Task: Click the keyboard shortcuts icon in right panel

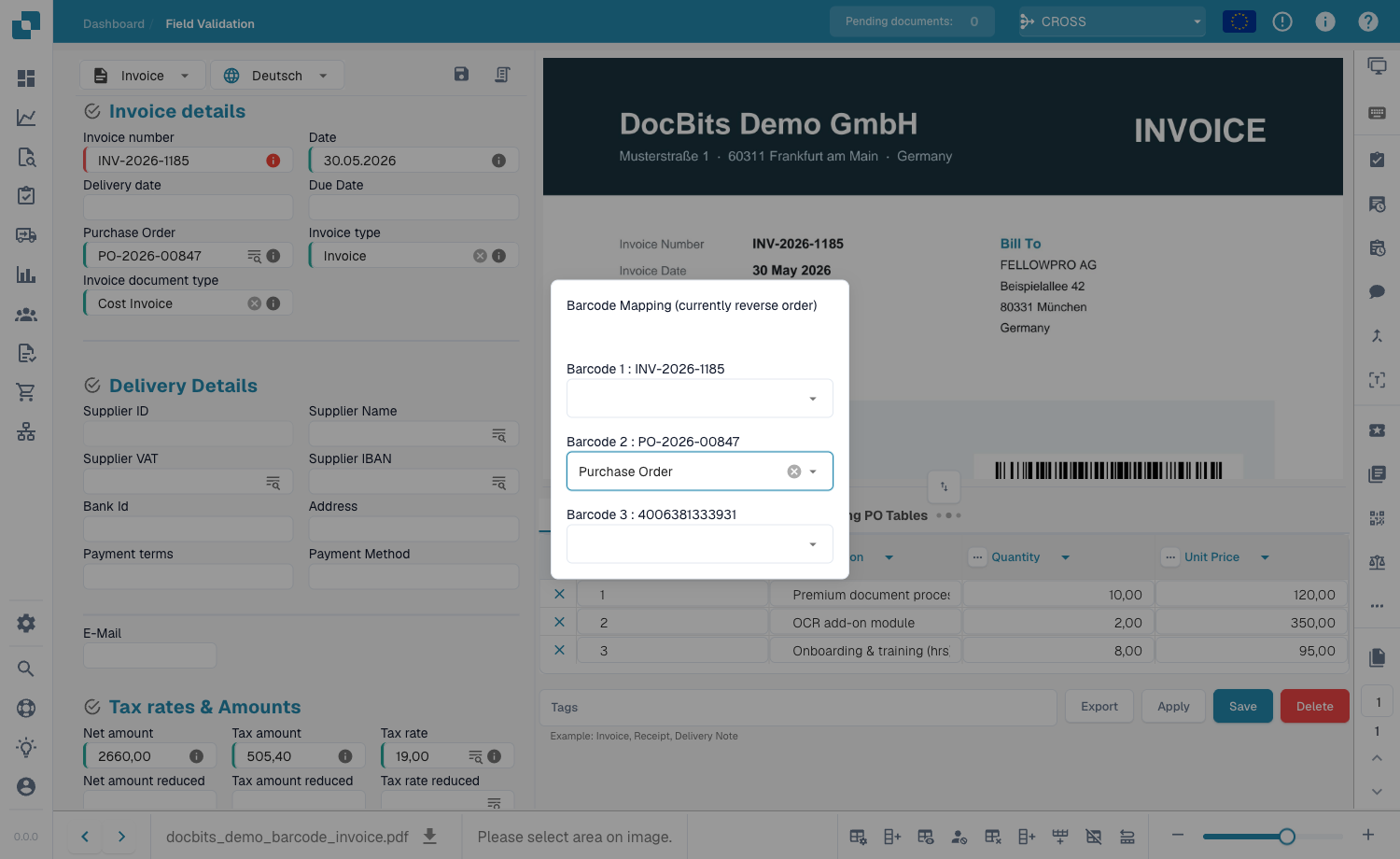Action: click(1377, 112)
